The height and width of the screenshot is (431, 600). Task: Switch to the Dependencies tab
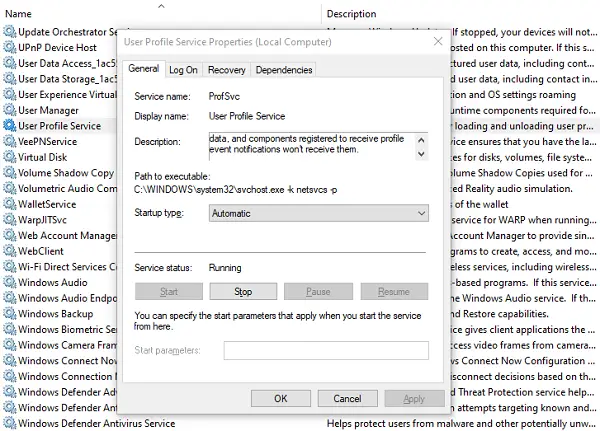tap(284, 70)
